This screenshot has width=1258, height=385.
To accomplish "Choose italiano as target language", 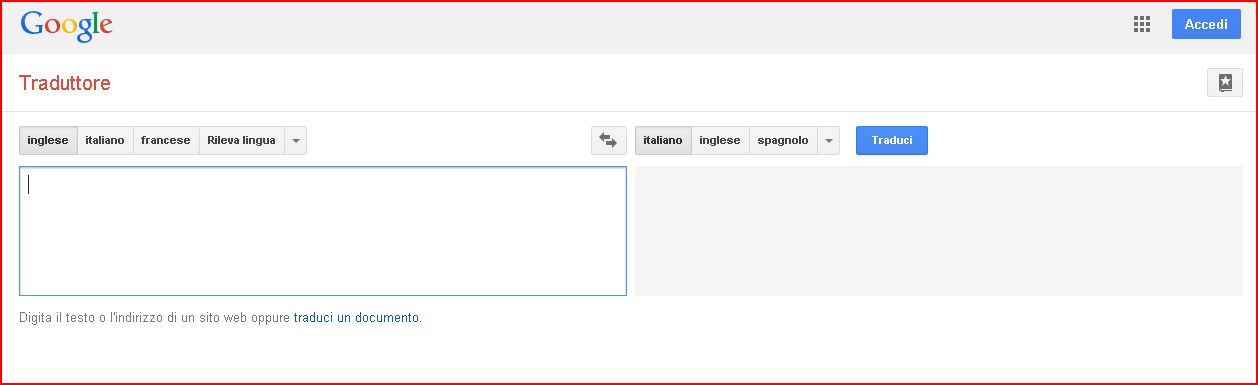I will (x=663, y=141).
